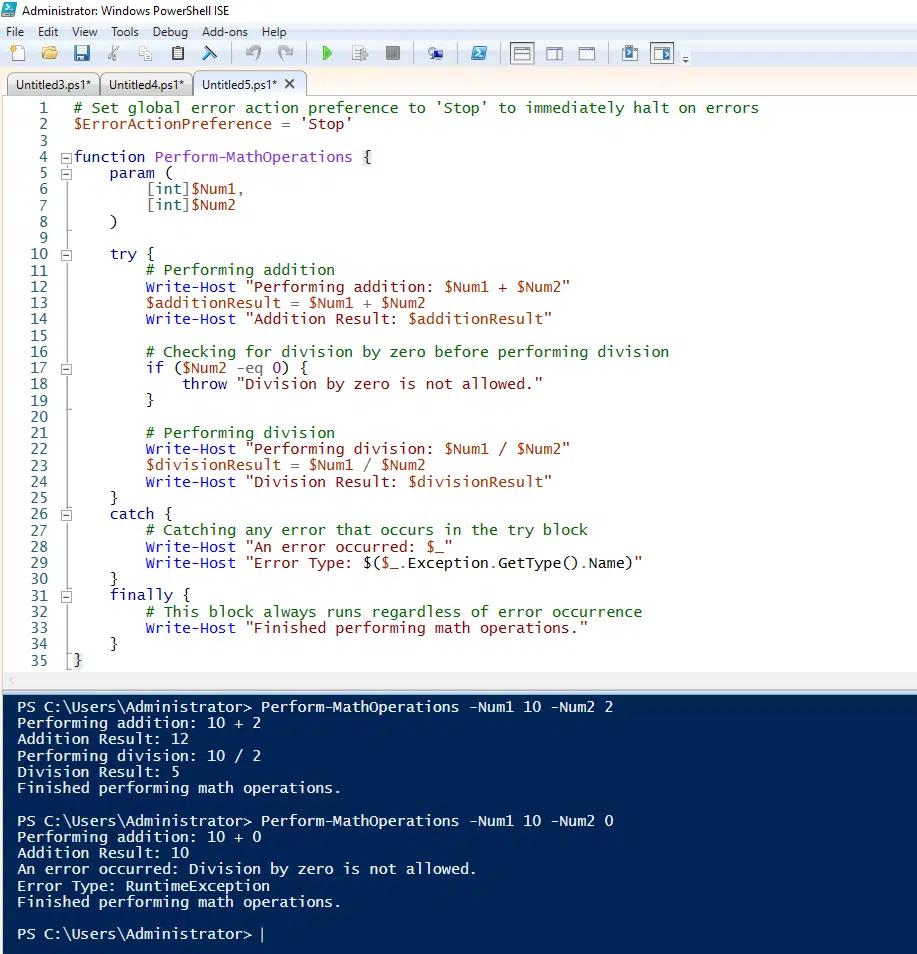This screenshot has height=954, width=917.
Task: Click 'Addition Result: 12' console output
Action: click(x=103, y=739)
